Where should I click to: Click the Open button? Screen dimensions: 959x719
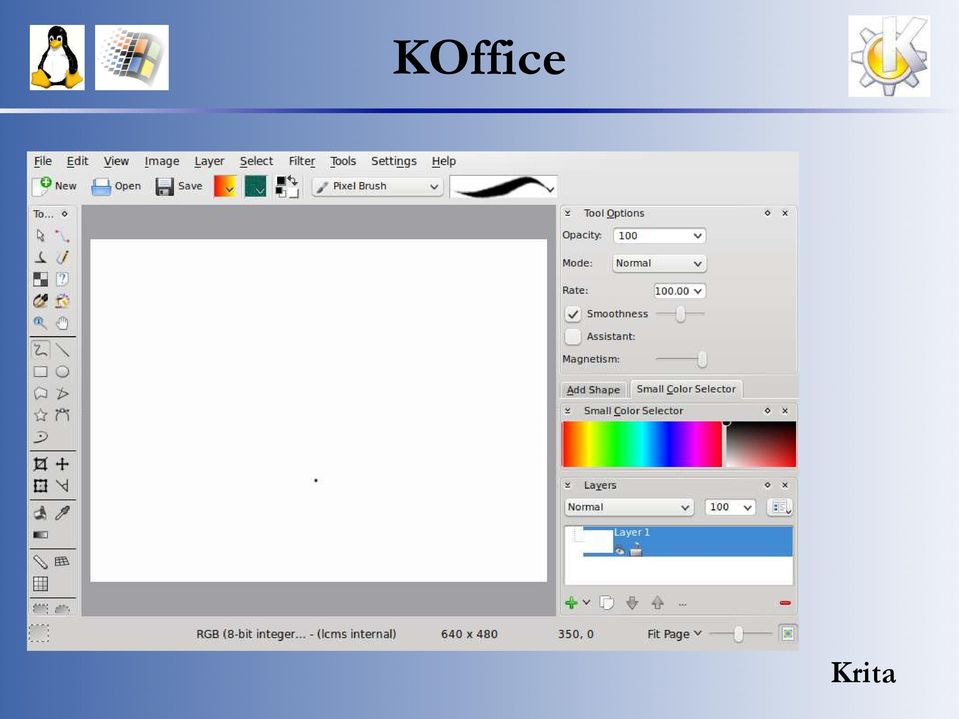(116, 186)
